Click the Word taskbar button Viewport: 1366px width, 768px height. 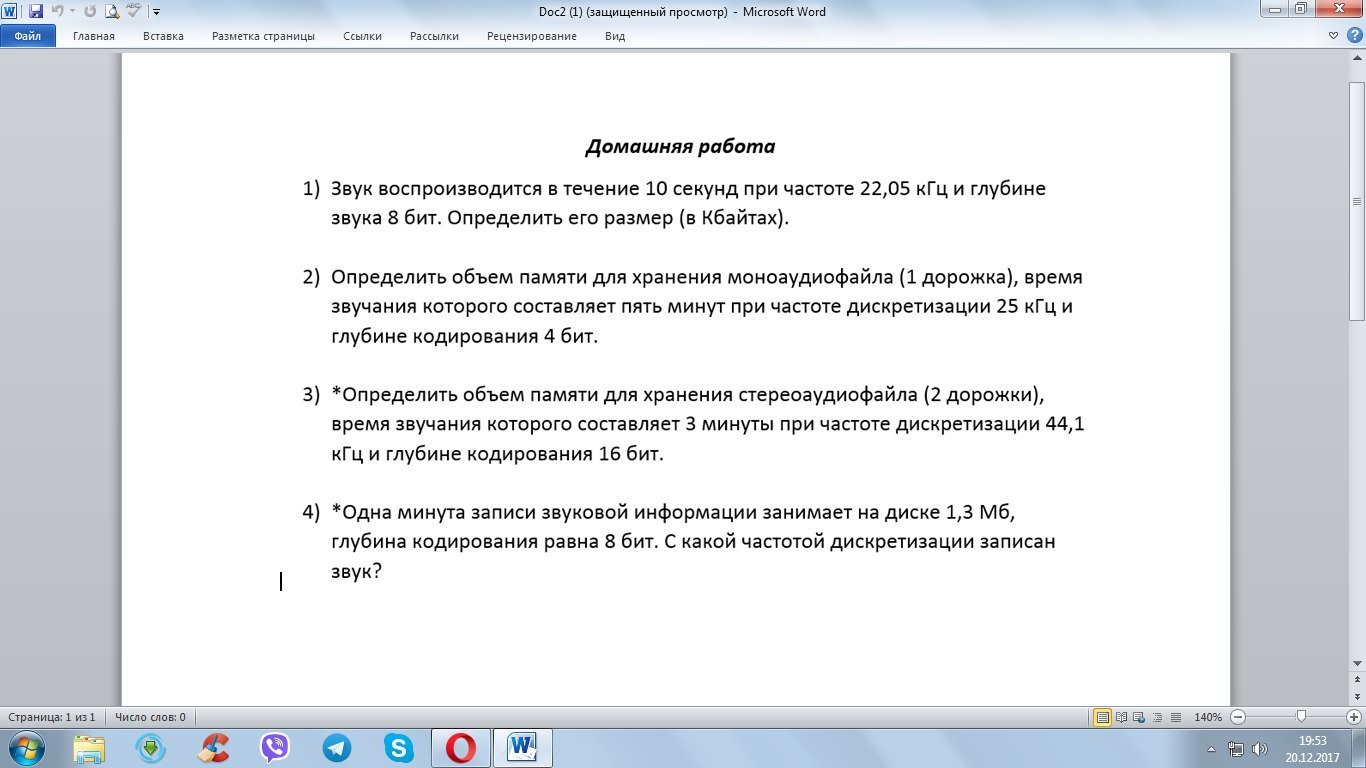coord(523,748)
